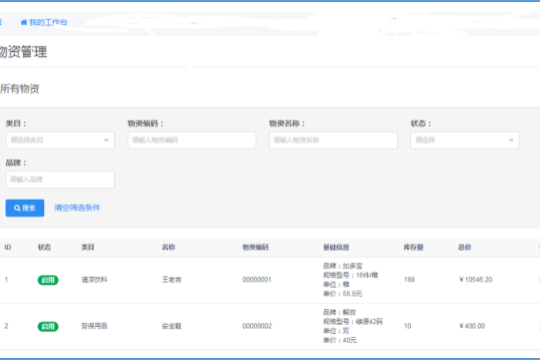Select the 安全鞋 name cell
540x362 pixels.
[172, 326]
